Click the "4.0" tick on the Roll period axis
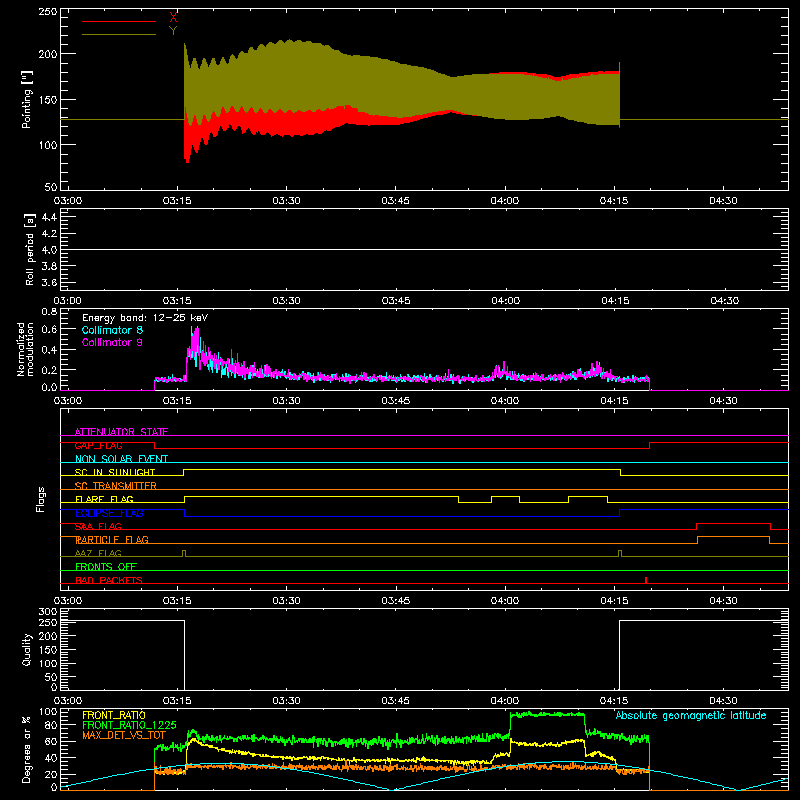The height and width of the screenshot is (800, 800). click(49, 250)
